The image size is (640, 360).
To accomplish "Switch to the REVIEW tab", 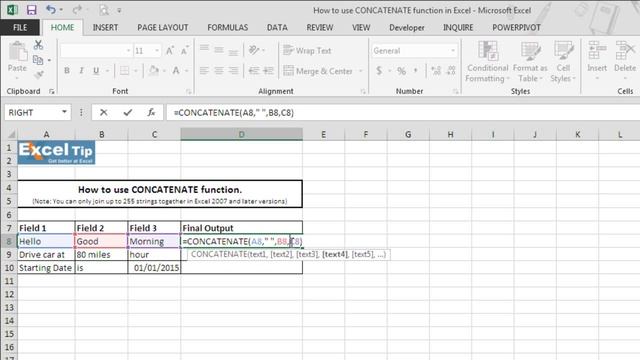I will [x=320, y=27].
